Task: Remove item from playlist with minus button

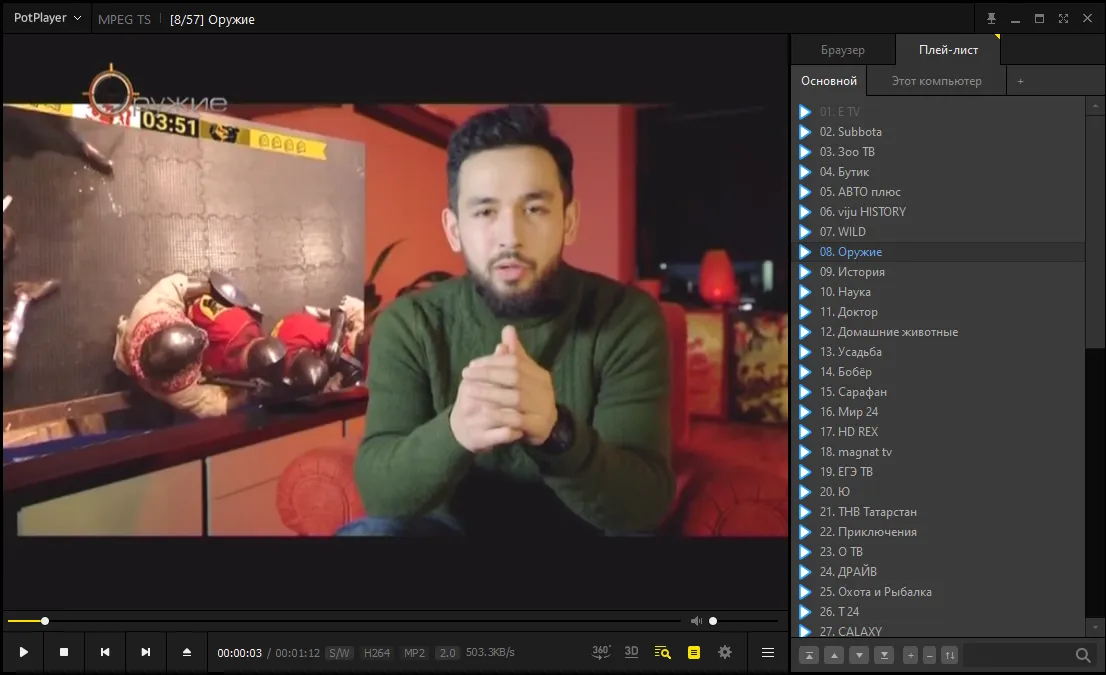Action: pos(930,655)
